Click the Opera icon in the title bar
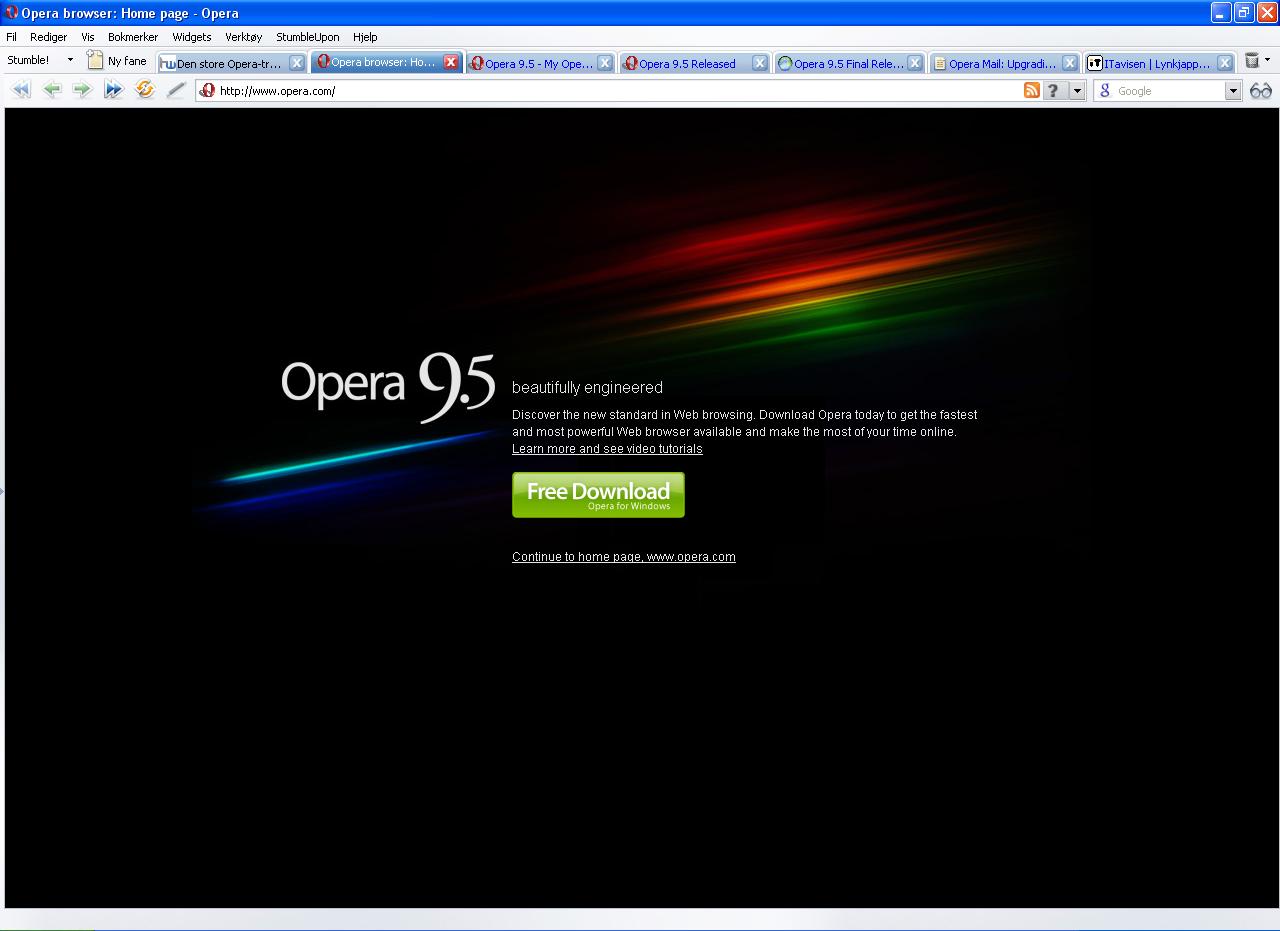The width and height of the screenshot is (1280, 931). click(x=12, y=13)
